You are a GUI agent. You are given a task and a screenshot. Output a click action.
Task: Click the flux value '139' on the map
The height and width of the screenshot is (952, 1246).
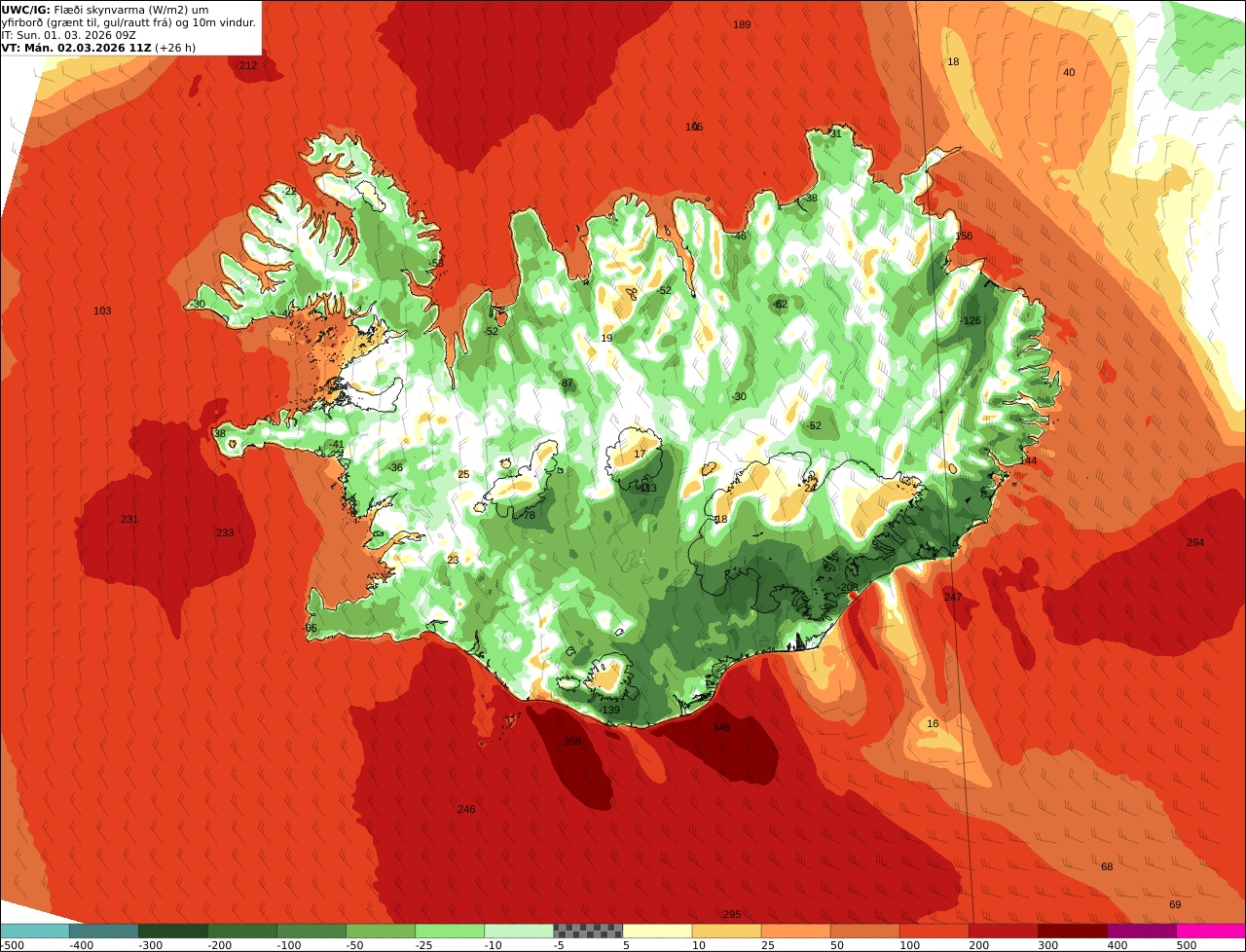[610, 710]
